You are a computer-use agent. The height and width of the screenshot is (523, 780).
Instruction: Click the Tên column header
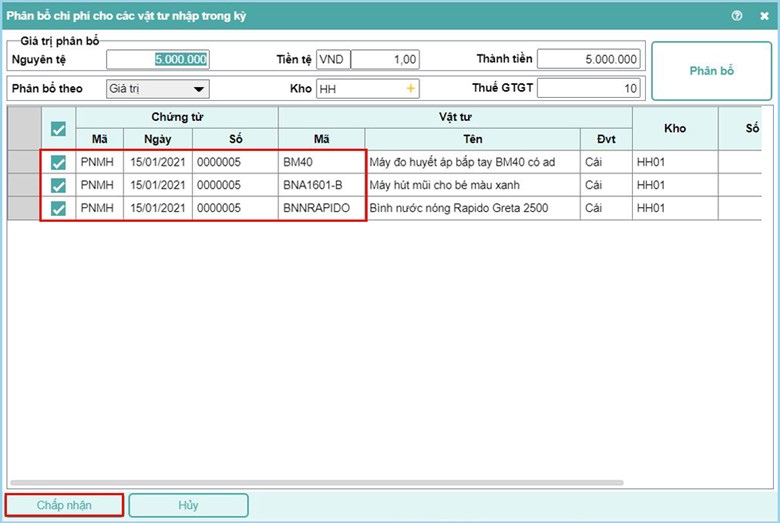pyautogui.click(x=473, y=139)
